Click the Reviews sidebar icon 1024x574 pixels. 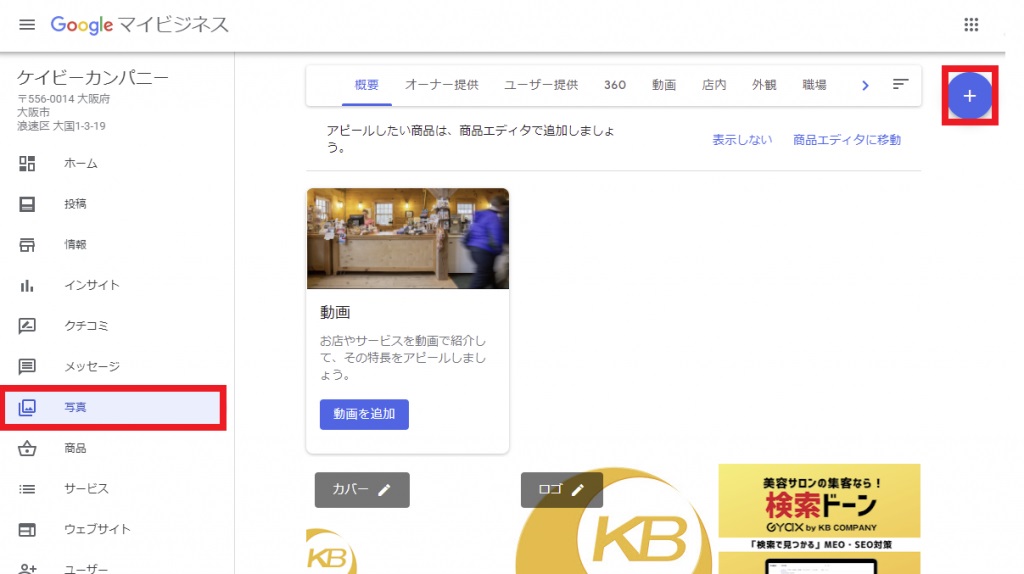(x=27, y=326)
